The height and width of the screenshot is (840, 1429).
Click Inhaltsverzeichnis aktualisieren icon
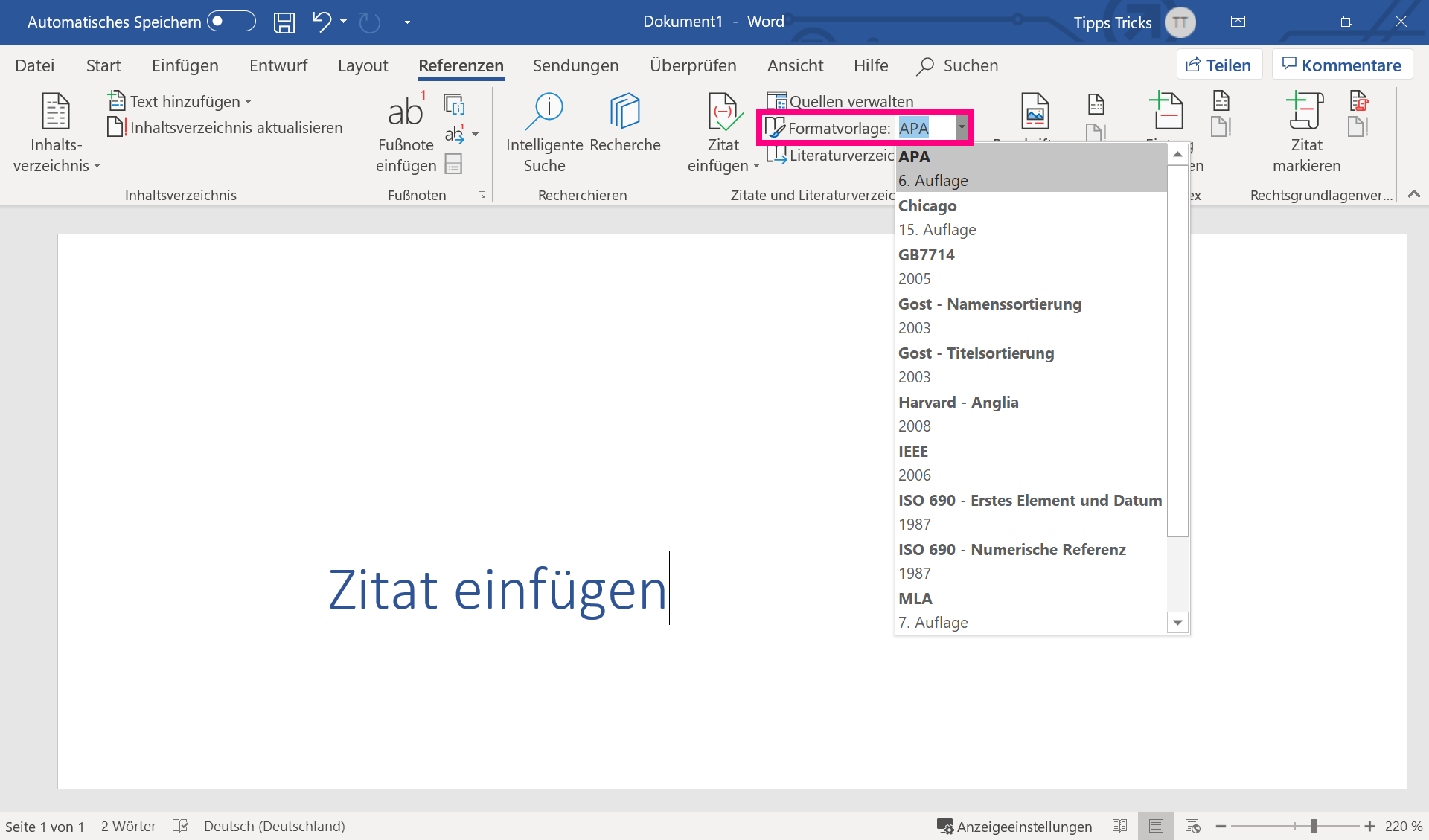point(116,127)
